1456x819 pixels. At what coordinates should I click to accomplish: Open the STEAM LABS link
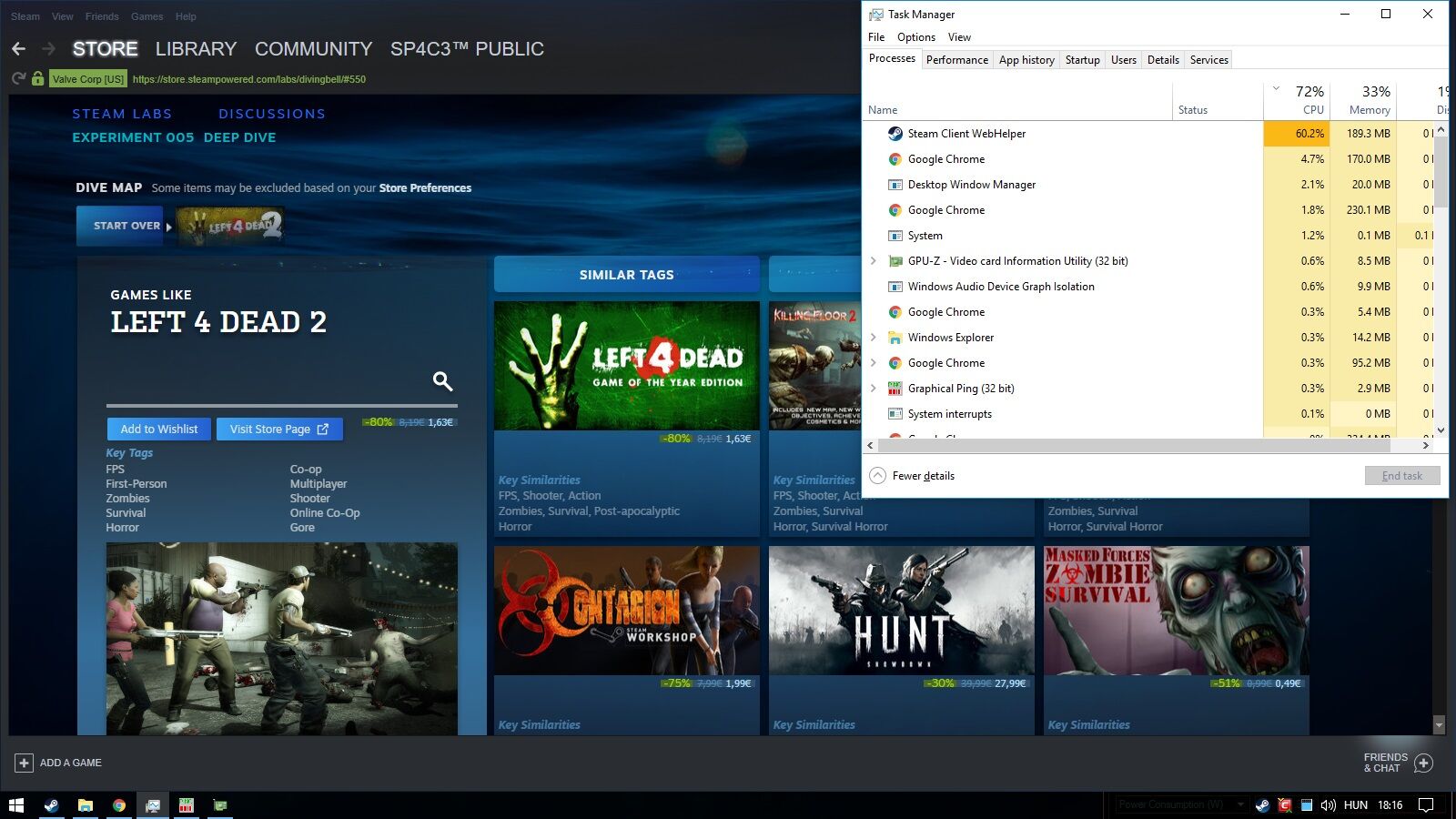click(x=122, y=114)
